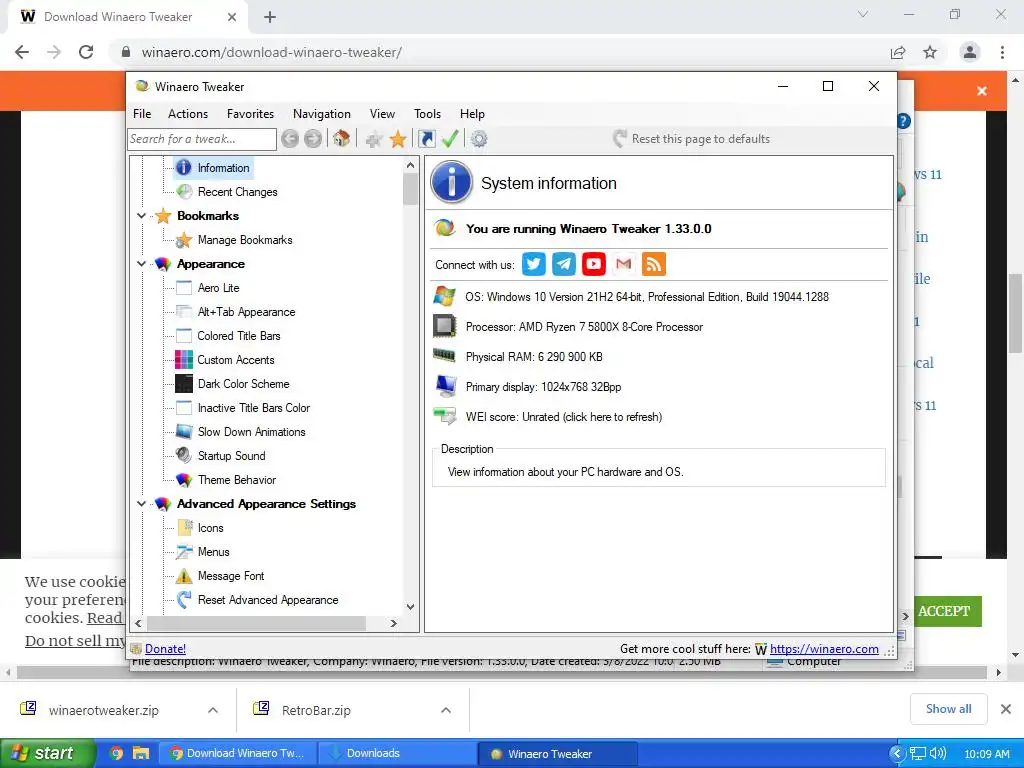Click the create shortcut arrow icon in toolbar

pyautogui.click(x=426, y=138)
